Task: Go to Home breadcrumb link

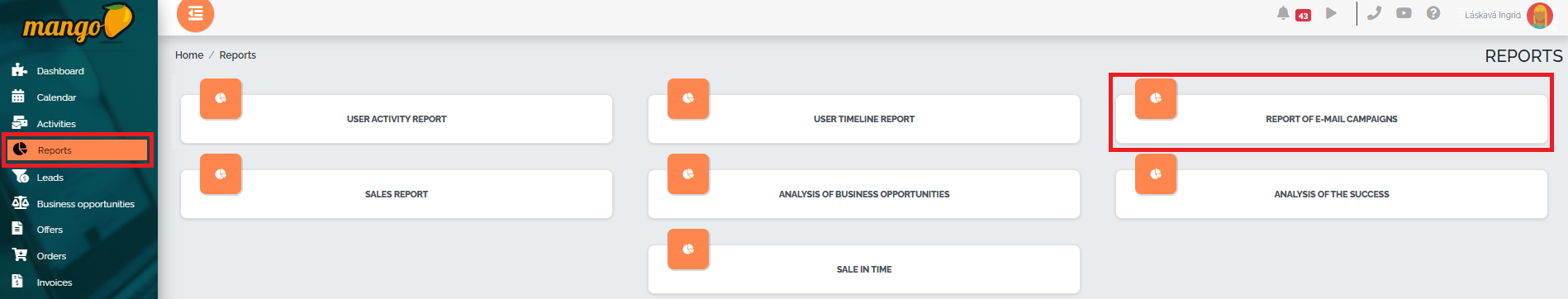Action: 189,55
